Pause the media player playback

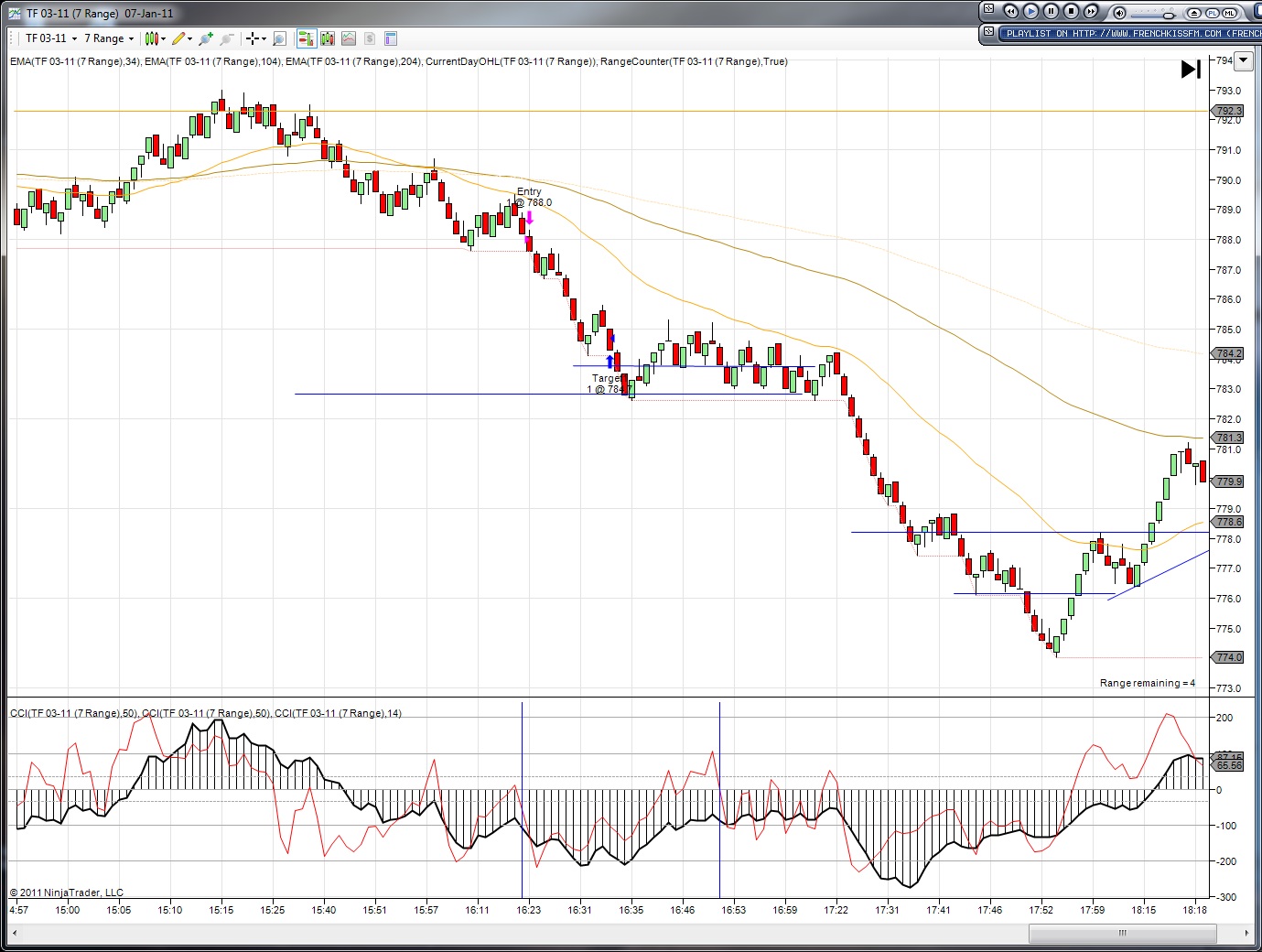[x=1051, y=12]
